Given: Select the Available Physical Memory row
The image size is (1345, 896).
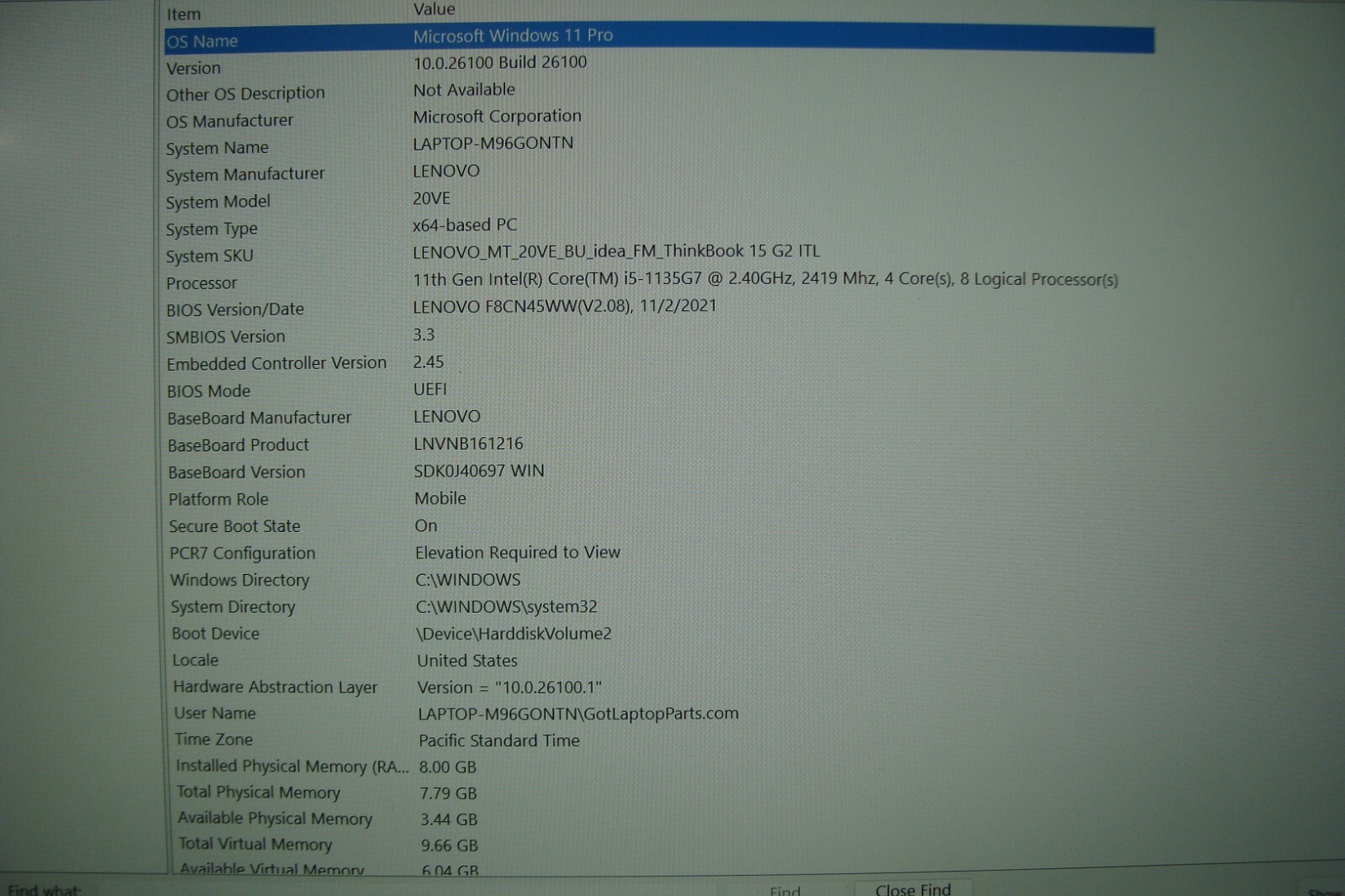Looking at the screenshot, I should click(275, 818).
